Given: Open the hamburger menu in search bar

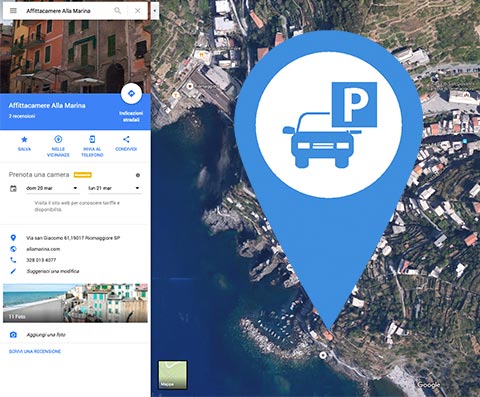Looking at the screenshot, I should (x=13, y=11).
